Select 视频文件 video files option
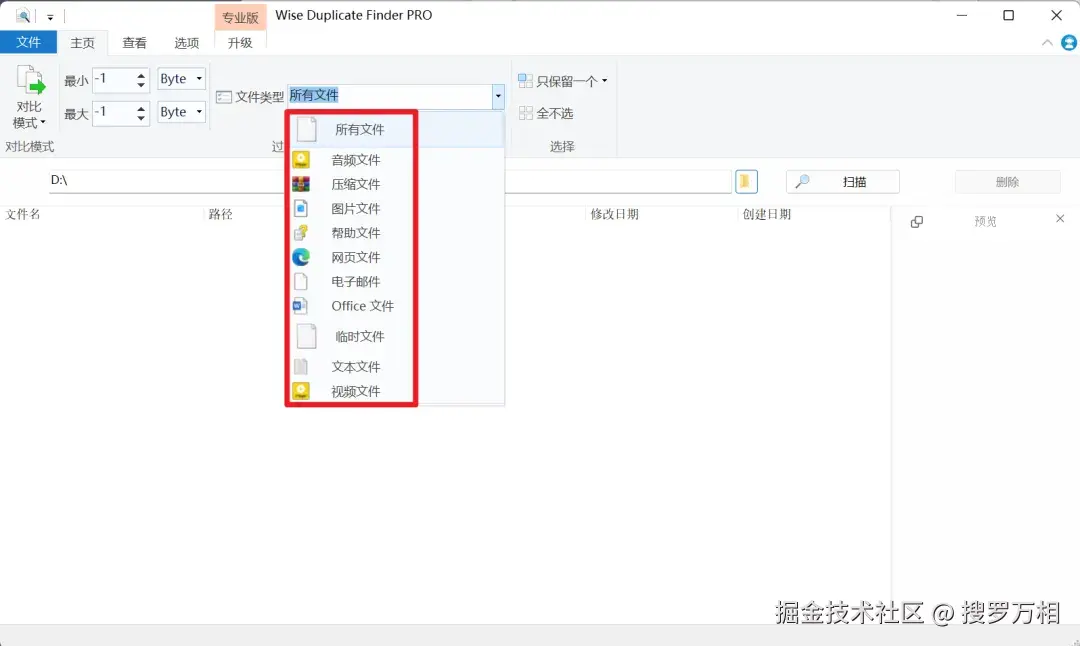The width and height of the screenshot is (1080, 646). coord(397,391)
